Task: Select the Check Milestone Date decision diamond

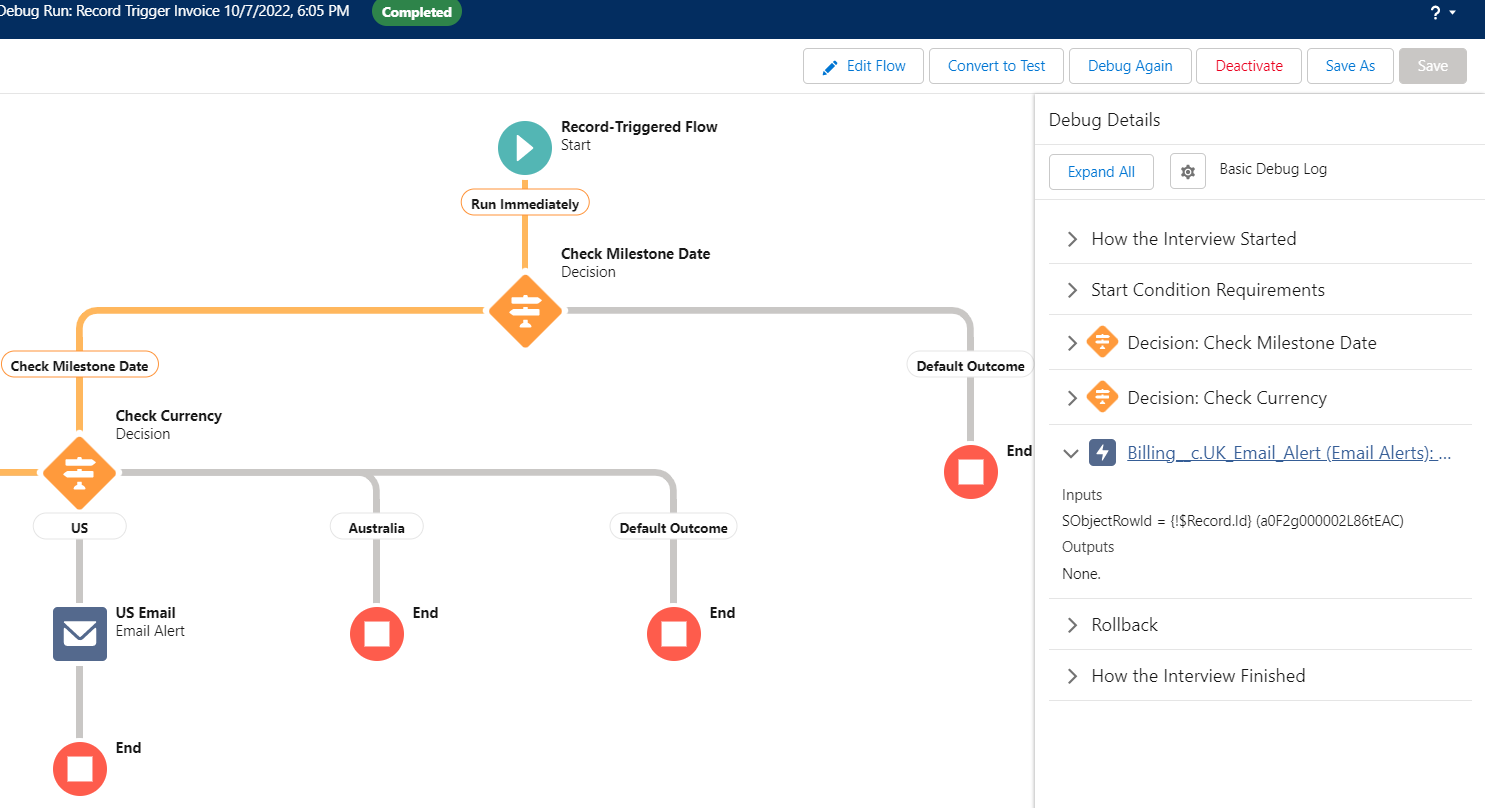Action: pyautogui.click(x=525, y=311)
